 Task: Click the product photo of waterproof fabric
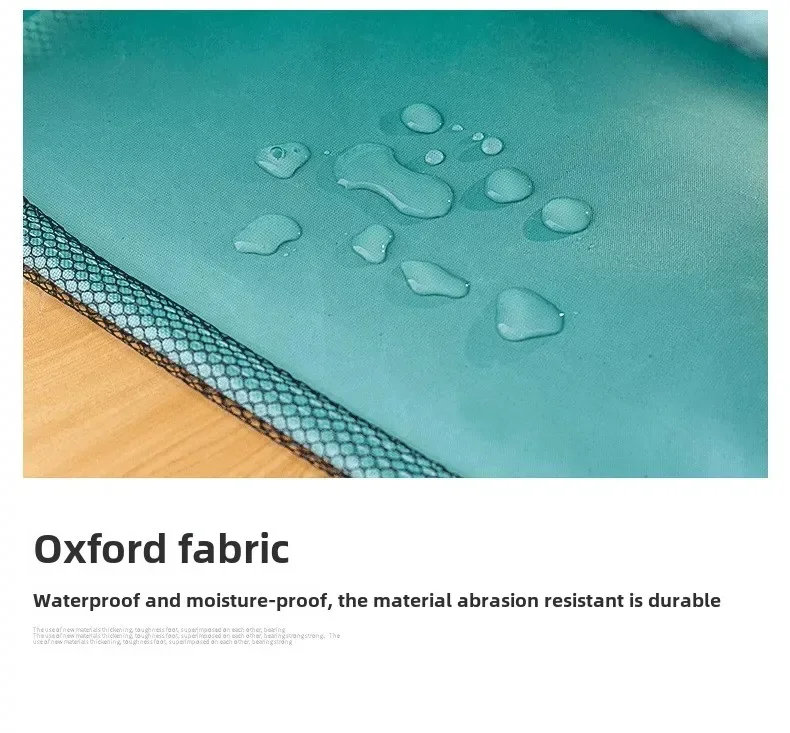396,244
